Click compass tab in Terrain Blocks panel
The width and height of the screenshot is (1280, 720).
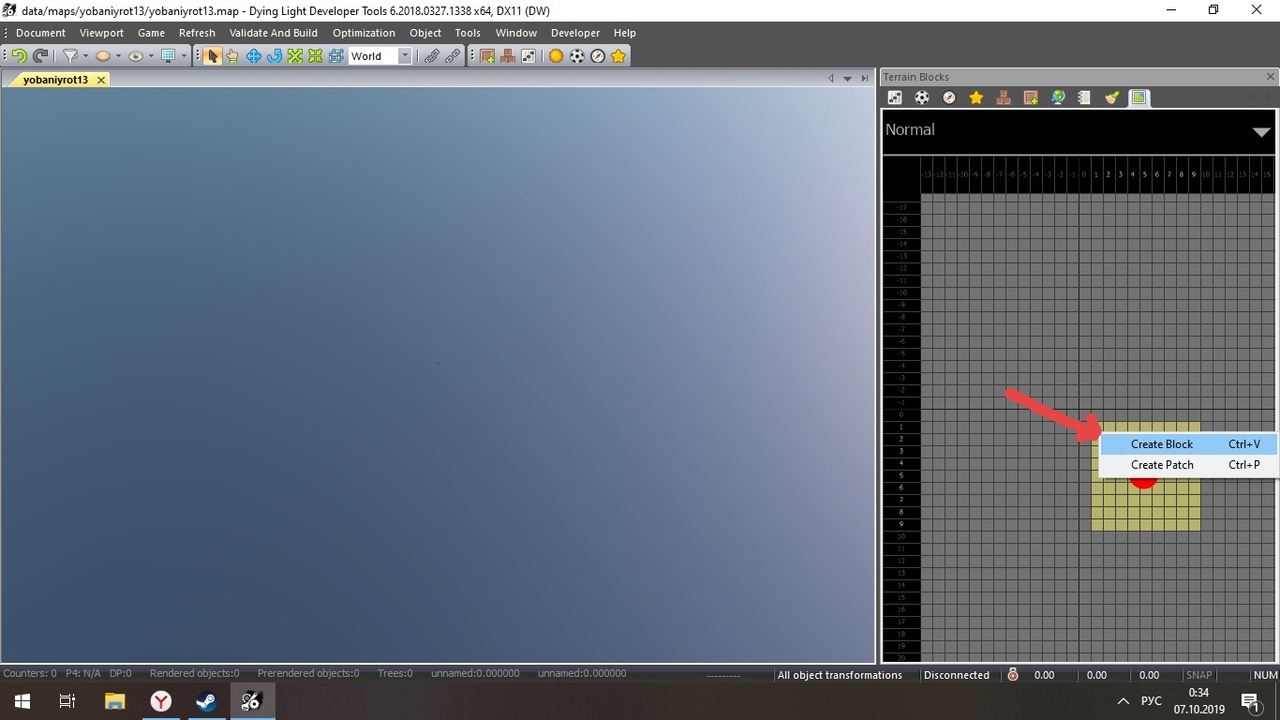[x=949, y=98]
